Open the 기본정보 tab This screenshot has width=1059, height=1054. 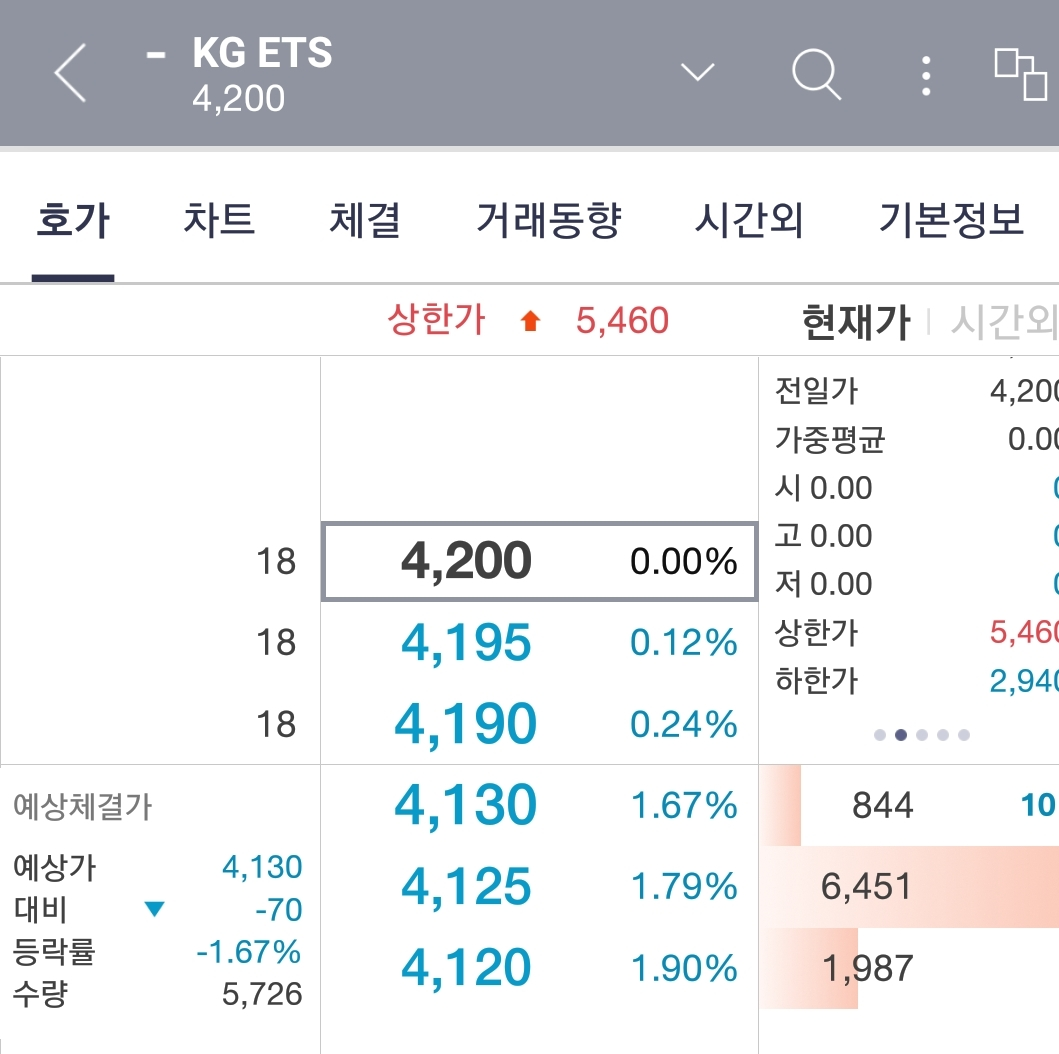[951, 220]
